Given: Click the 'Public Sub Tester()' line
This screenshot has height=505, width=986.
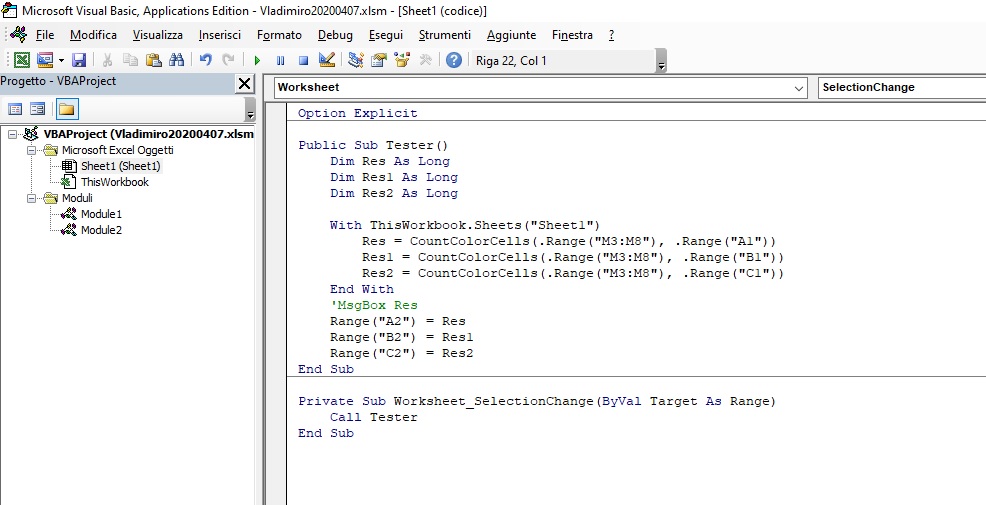Looking at the screenshot, I should (x=373, y=145).
